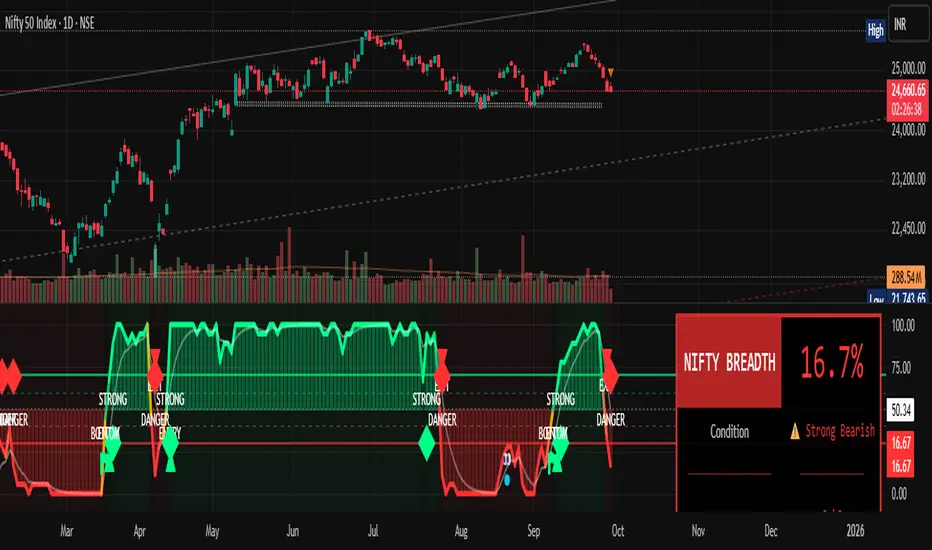Click the Strong Bearish condition text
This screenshot has width=932, height=550.
click(x=840, y=431)
